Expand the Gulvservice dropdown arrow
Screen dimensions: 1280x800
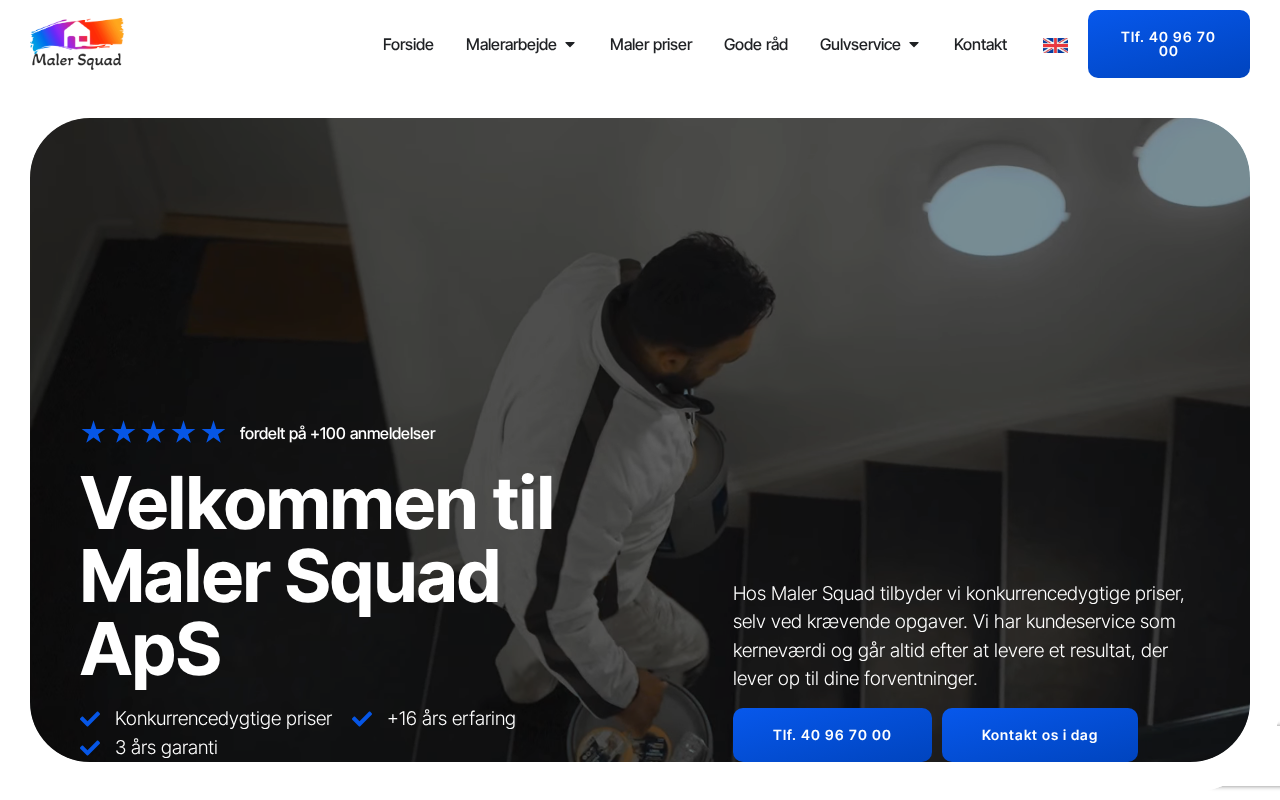pyautogui.click(x=914, y=45)
